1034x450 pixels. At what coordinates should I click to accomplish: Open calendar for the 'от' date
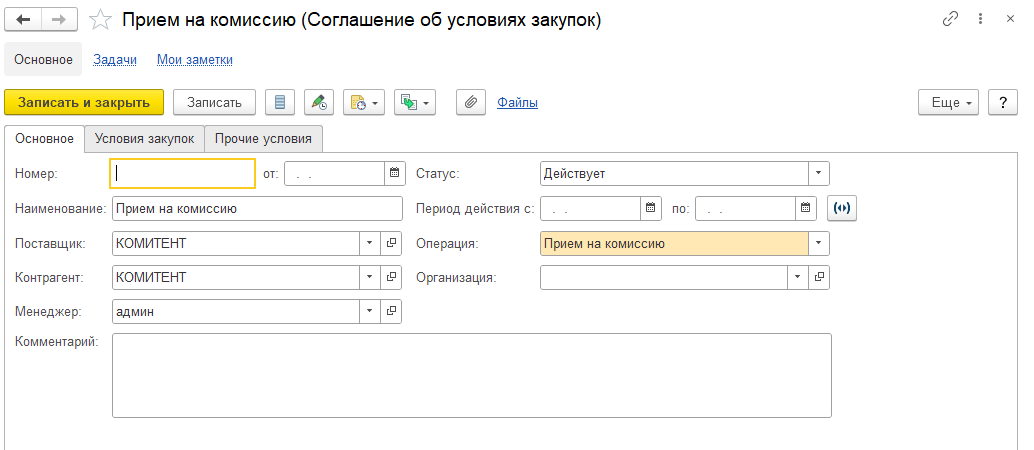(394, 173)
